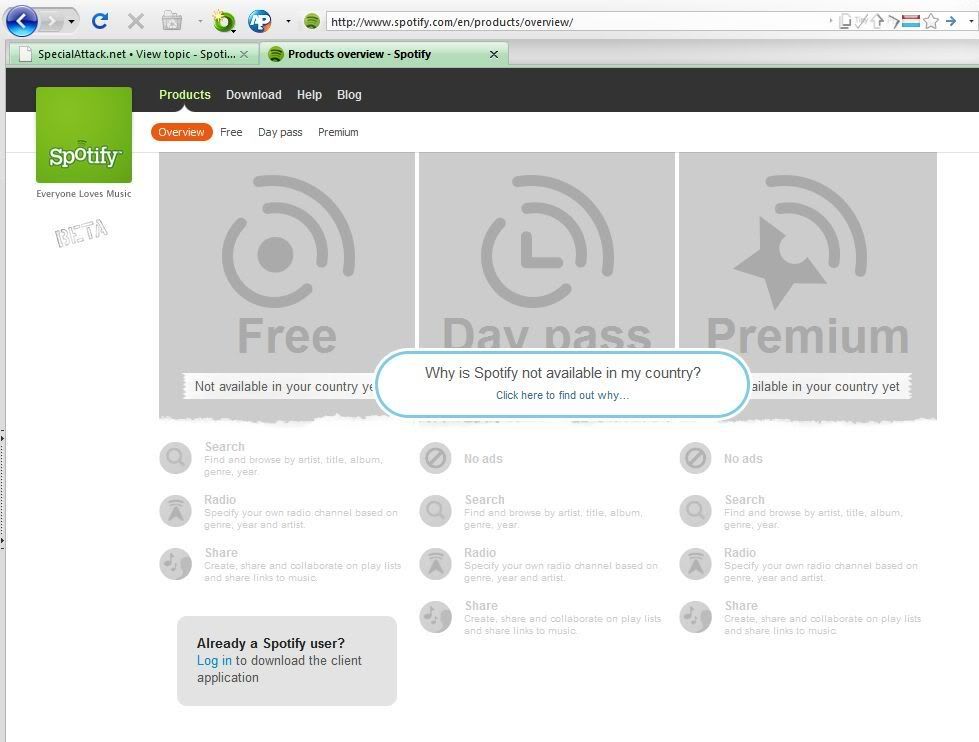979x742 pixels.
Task: Open the Help nav link
Action: 309,95
